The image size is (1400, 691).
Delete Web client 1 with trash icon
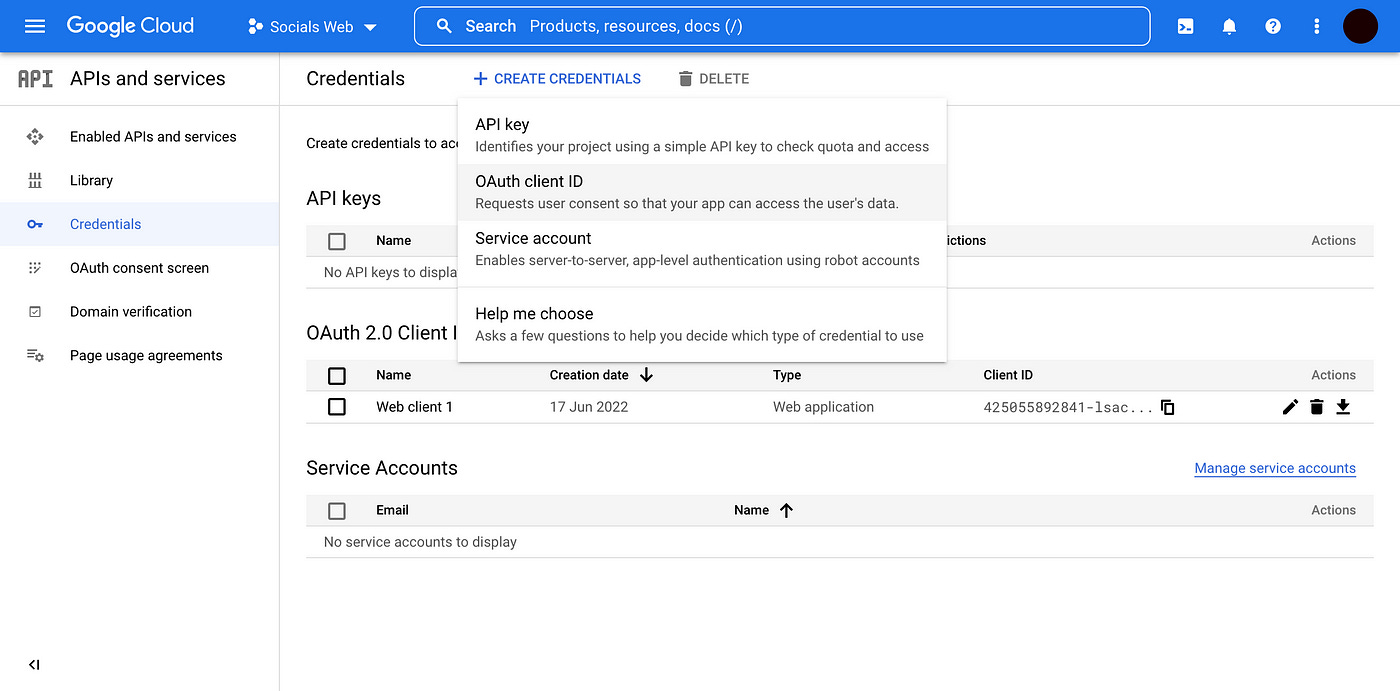point(1317,407)
